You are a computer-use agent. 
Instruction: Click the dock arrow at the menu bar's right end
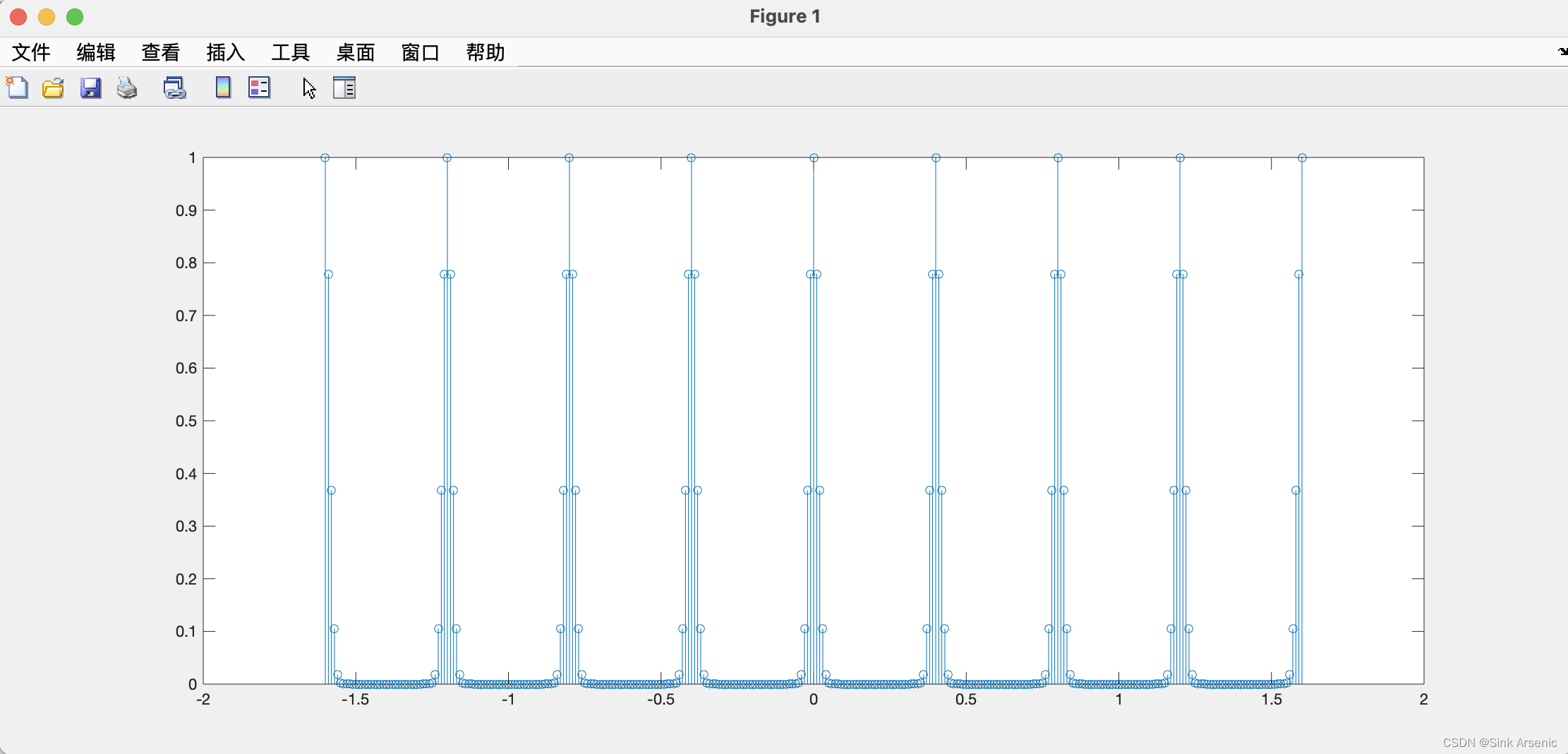click(x=1562, y=52)
